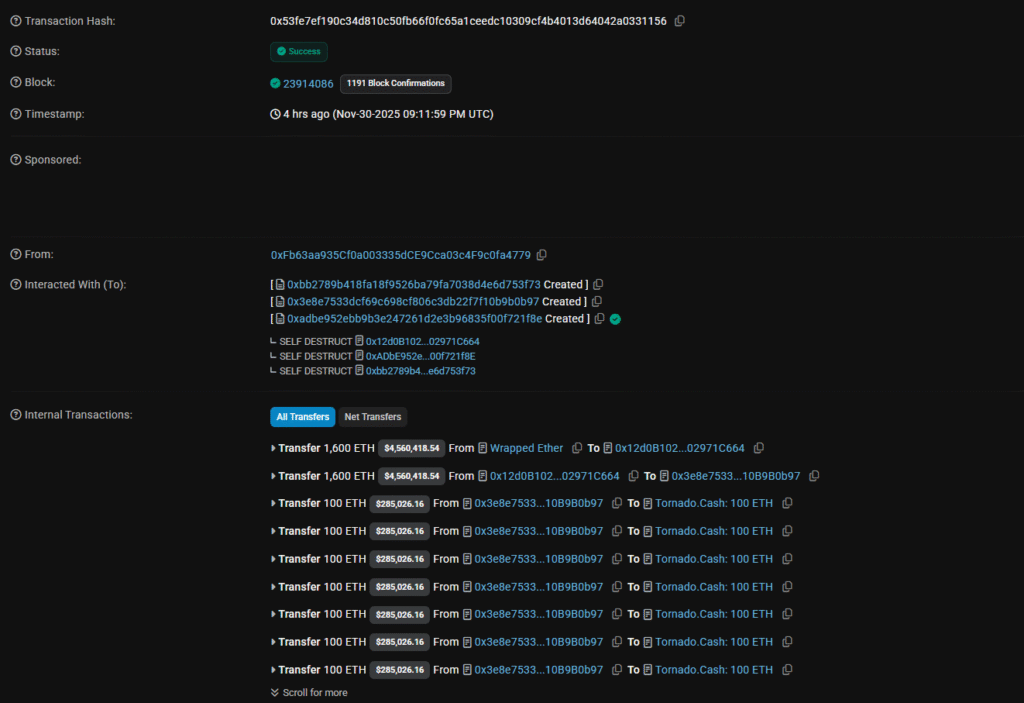This screenshot has width=1024, height=703.
Task: Copy the first Tornado.Cash 100 ETH address
Action: [787, 503]
